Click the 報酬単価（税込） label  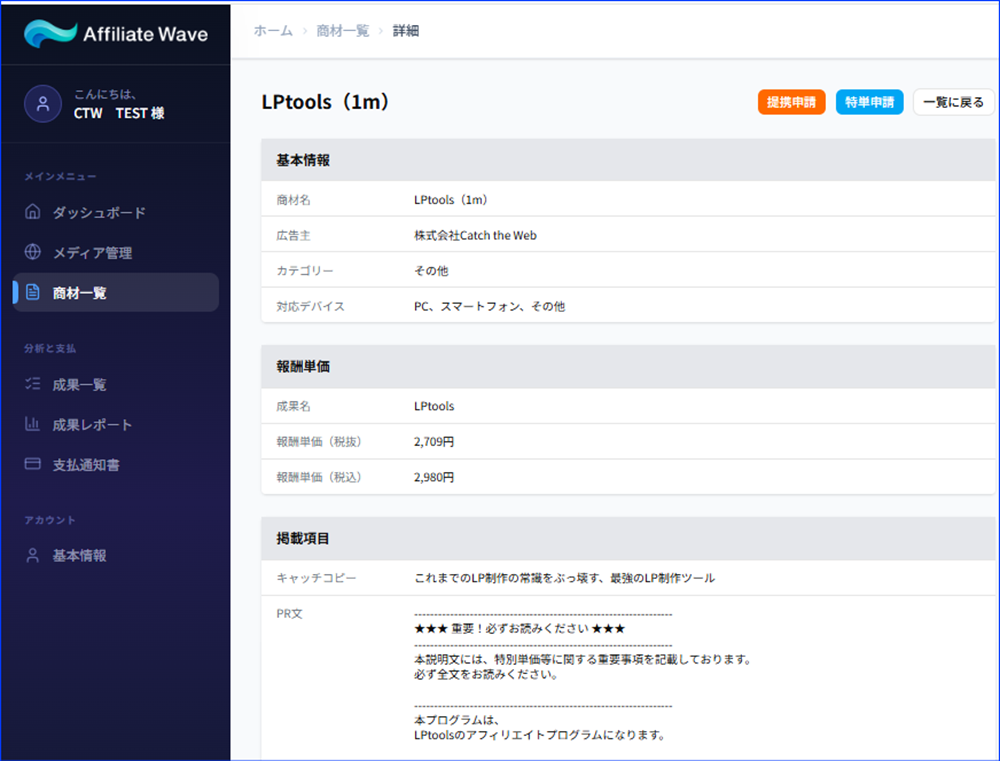(x=319, y=477)
